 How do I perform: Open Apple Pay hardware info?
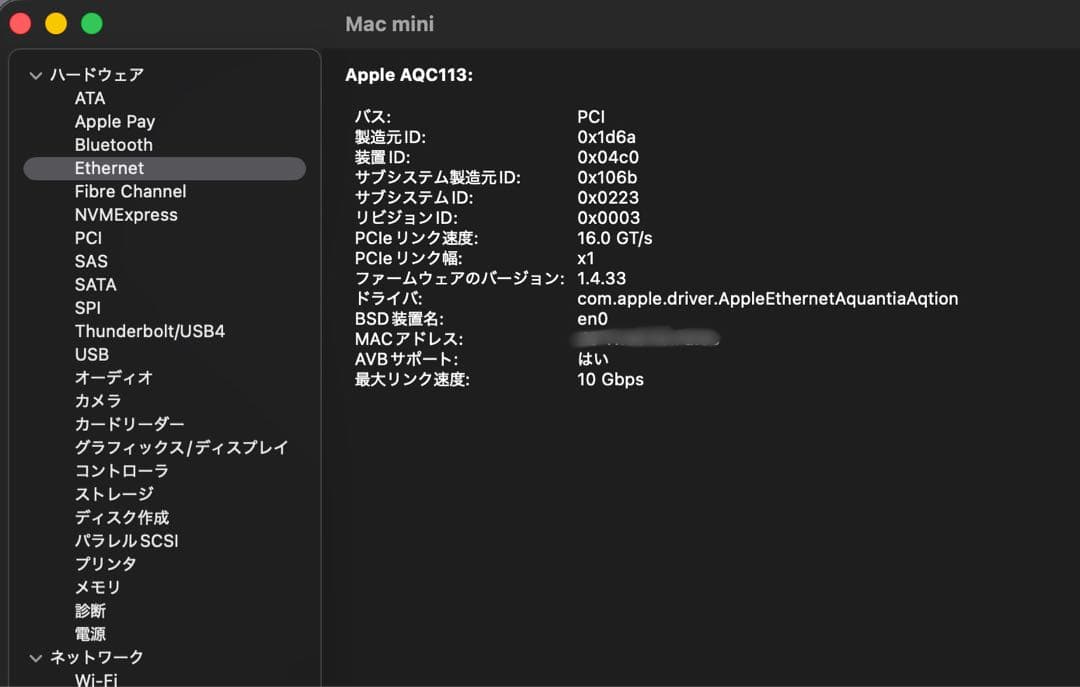pyautogui.click(x=115, y=122)
